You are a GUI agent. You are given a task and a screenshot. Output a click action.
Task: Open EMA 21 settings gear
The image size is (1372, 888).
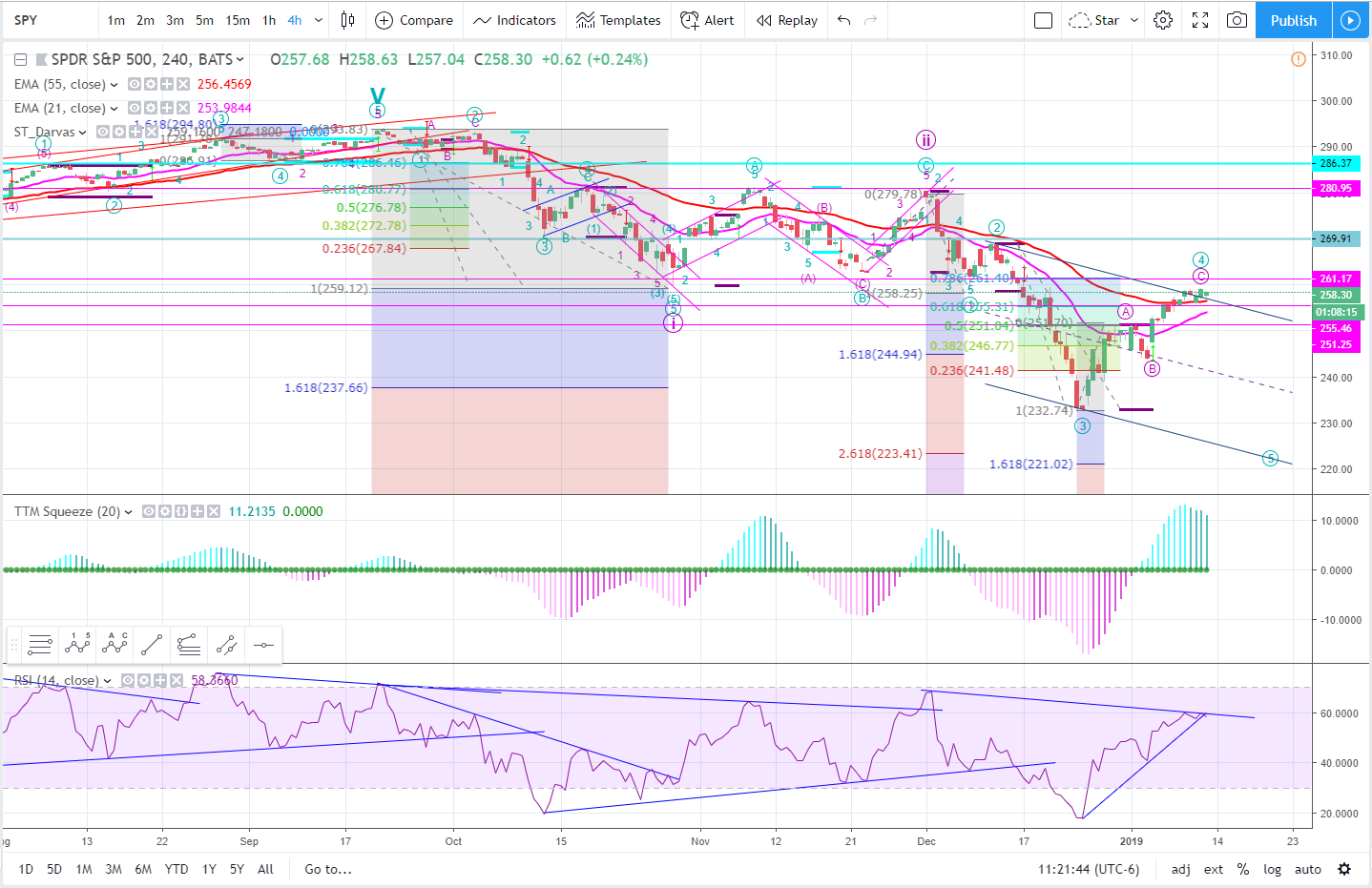click(151, 108)
